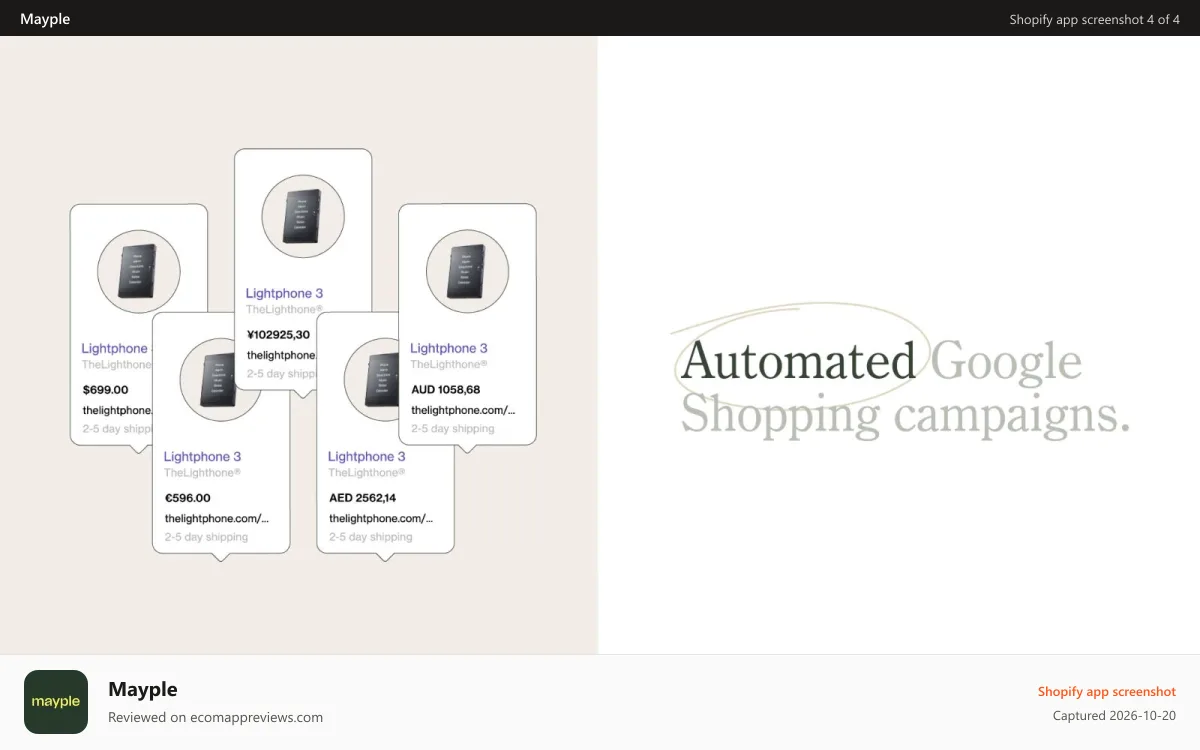Click the AED 2562,14 price
The width and height of the screenshot is (1200, 750).
click(363, 497)
